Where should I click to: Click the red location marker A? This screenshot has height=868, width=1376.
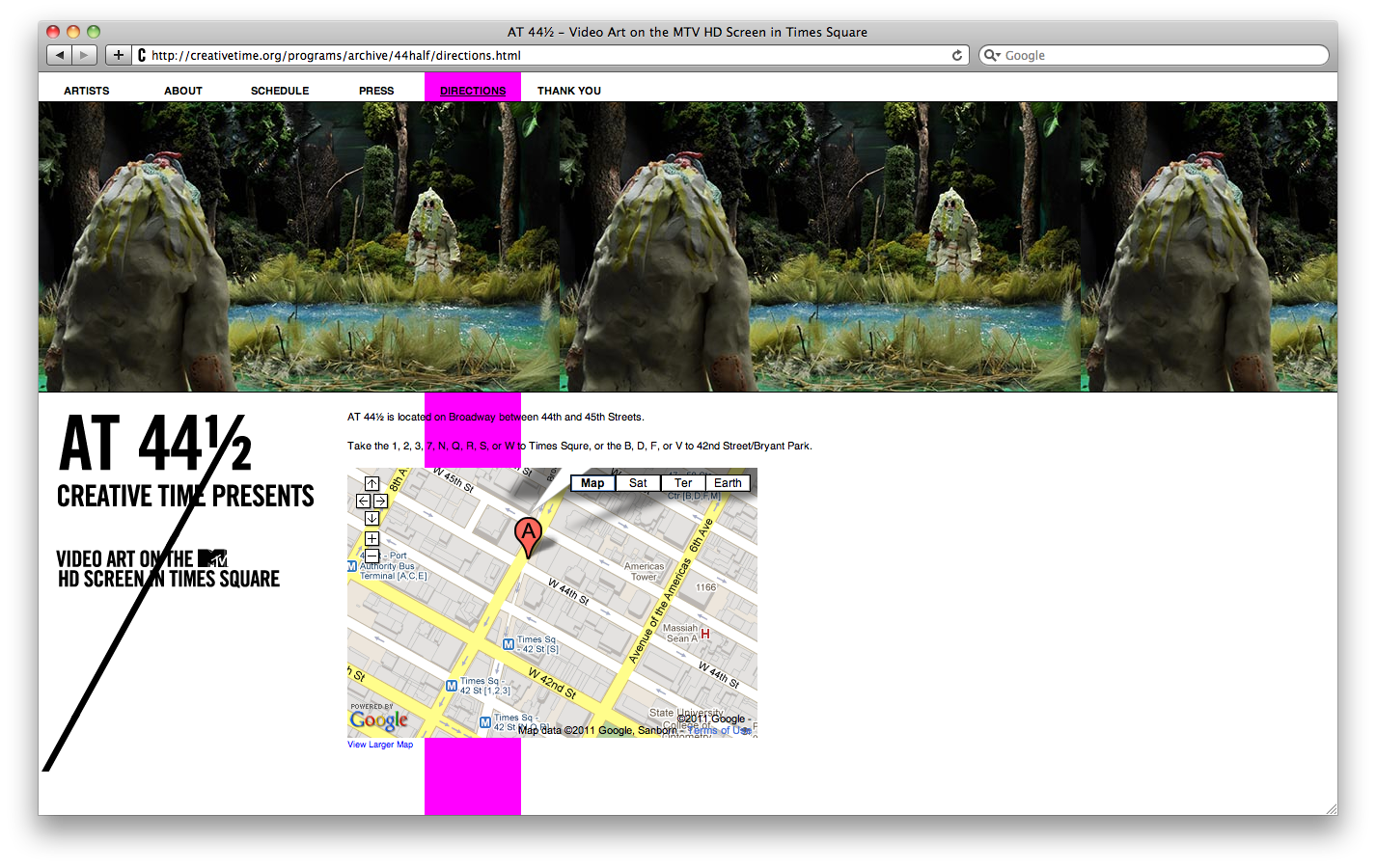pyautogui.click(x=528, y=533)
